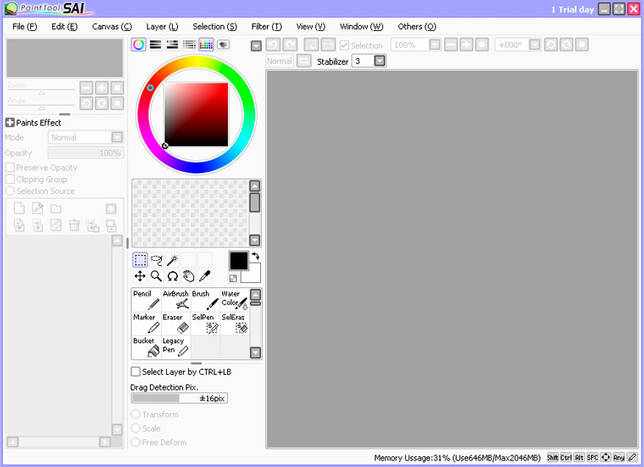The width and height of the screenshot is (644, 467).
Task: Show the Scratchpad panel
Action: [223, 44]
